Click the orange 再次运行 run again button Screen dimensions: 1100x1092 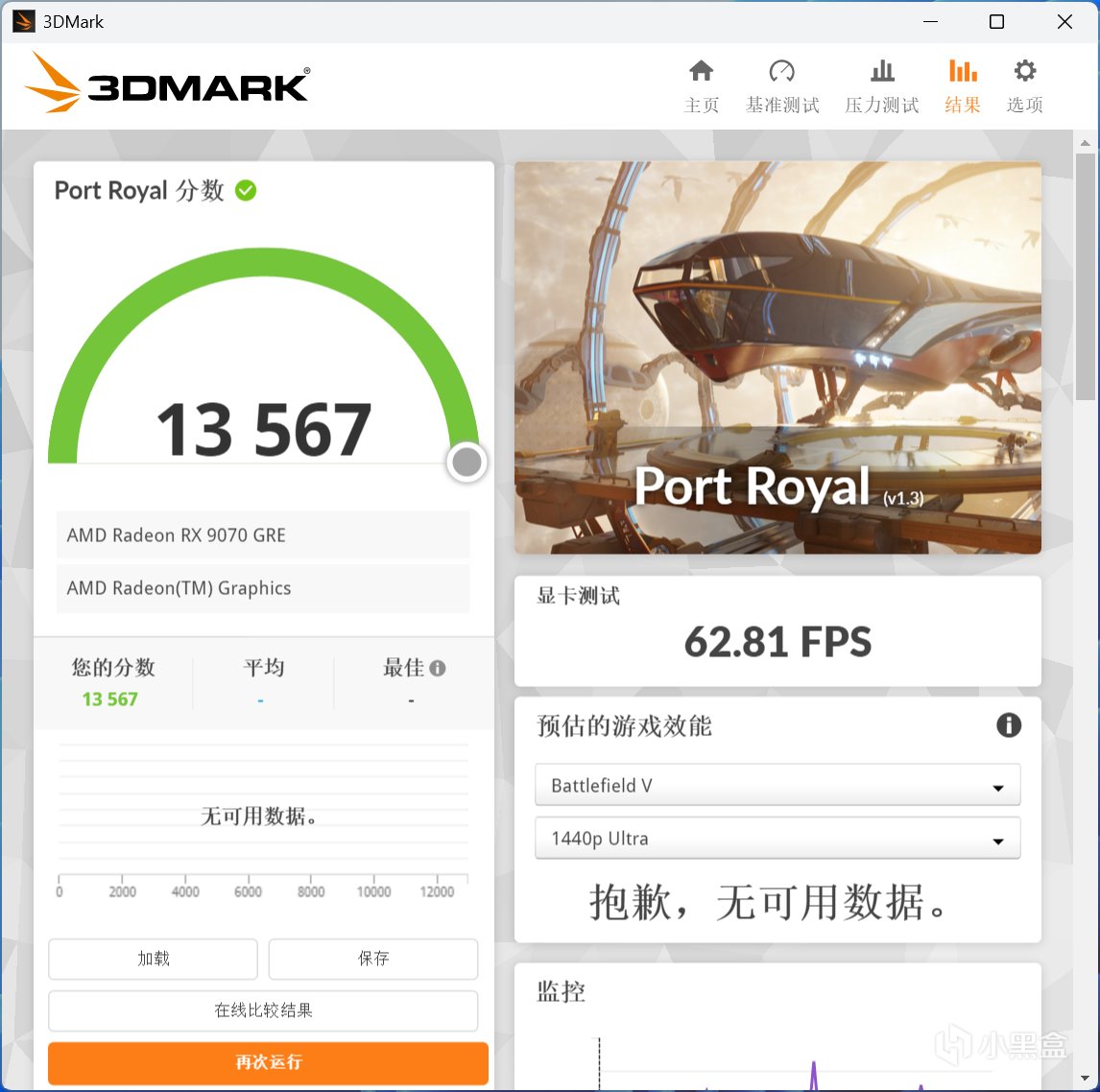tap(268, 1062)
